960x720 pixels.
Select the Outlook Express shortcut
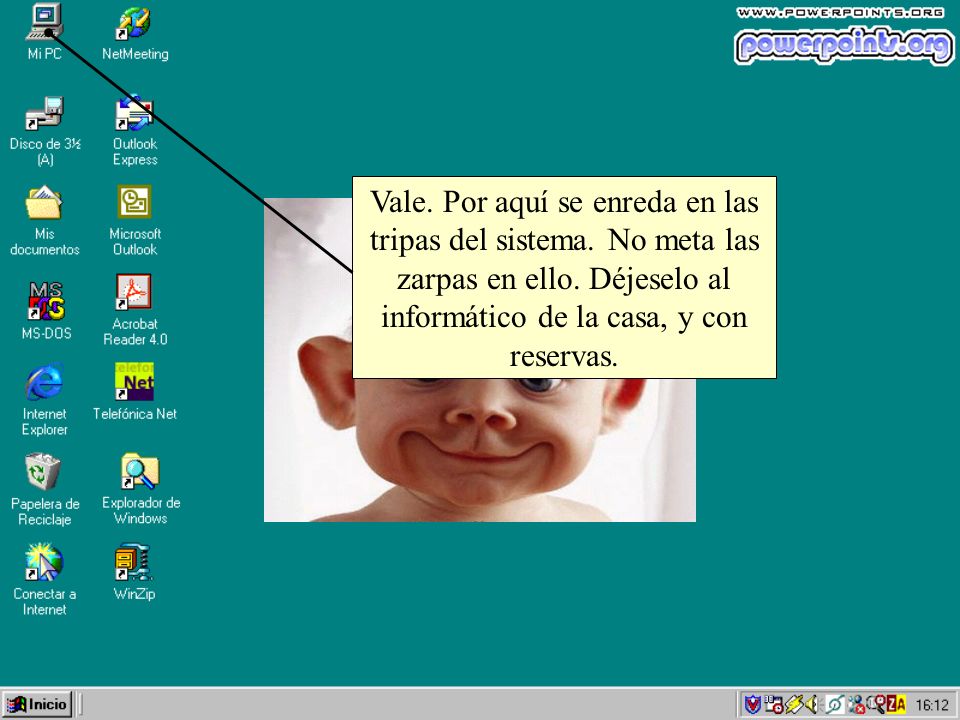point(135,130)
